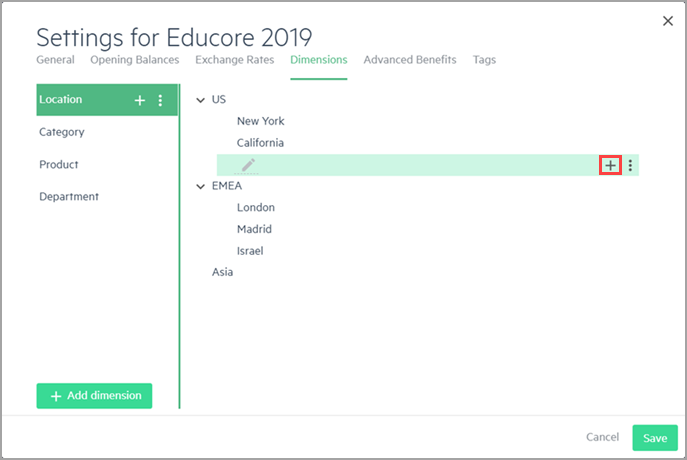Go to the Exchange Rates tab

pos(234,60)
